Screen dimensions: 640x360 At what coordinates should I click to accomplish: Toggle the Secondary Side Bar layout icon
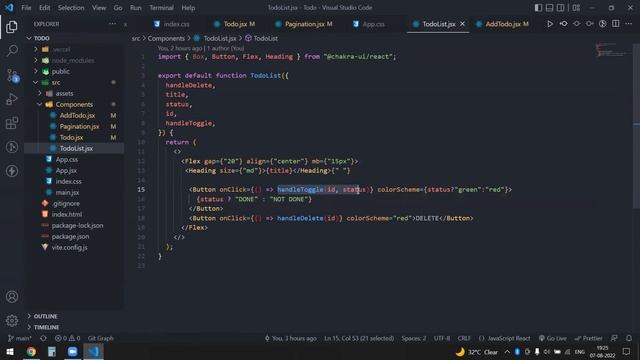[561, 8]
